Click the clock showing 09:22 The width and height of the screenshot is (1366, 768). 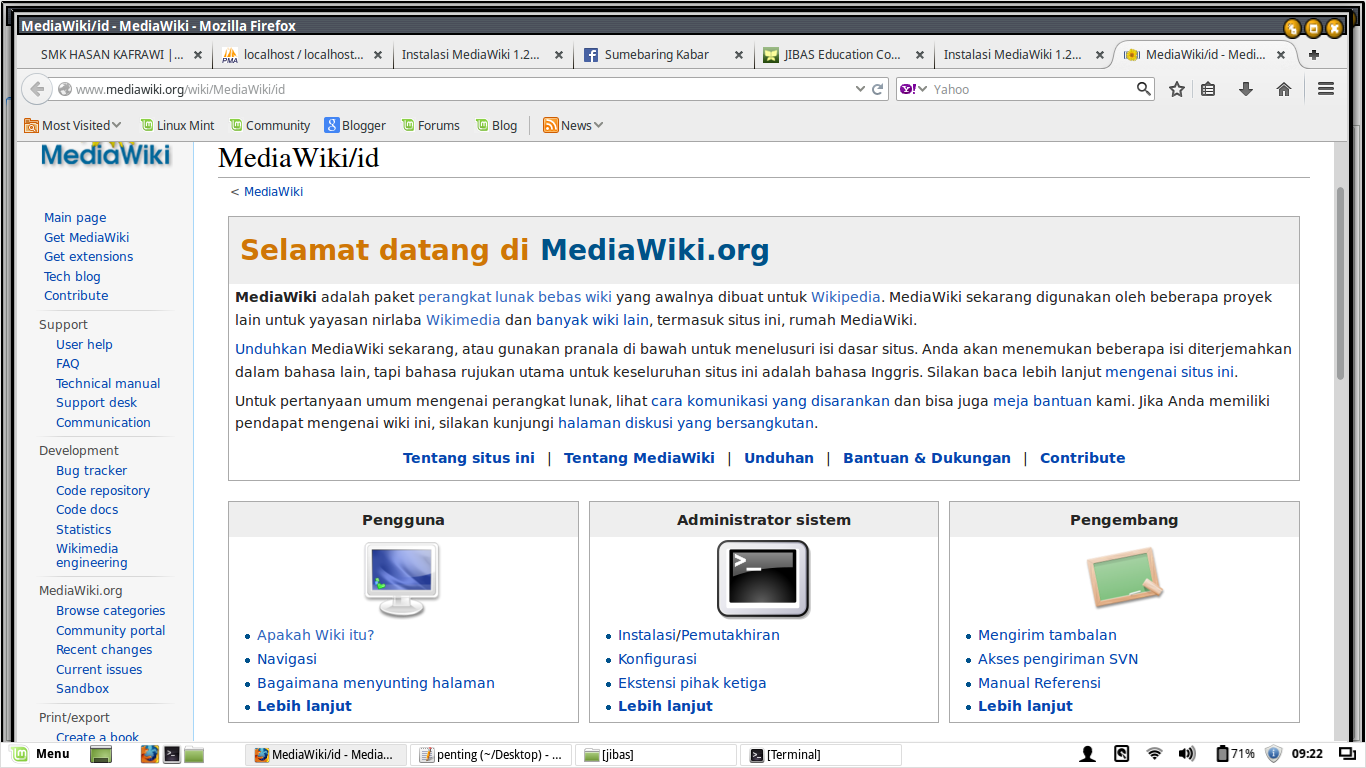[x=1307, y=754]
